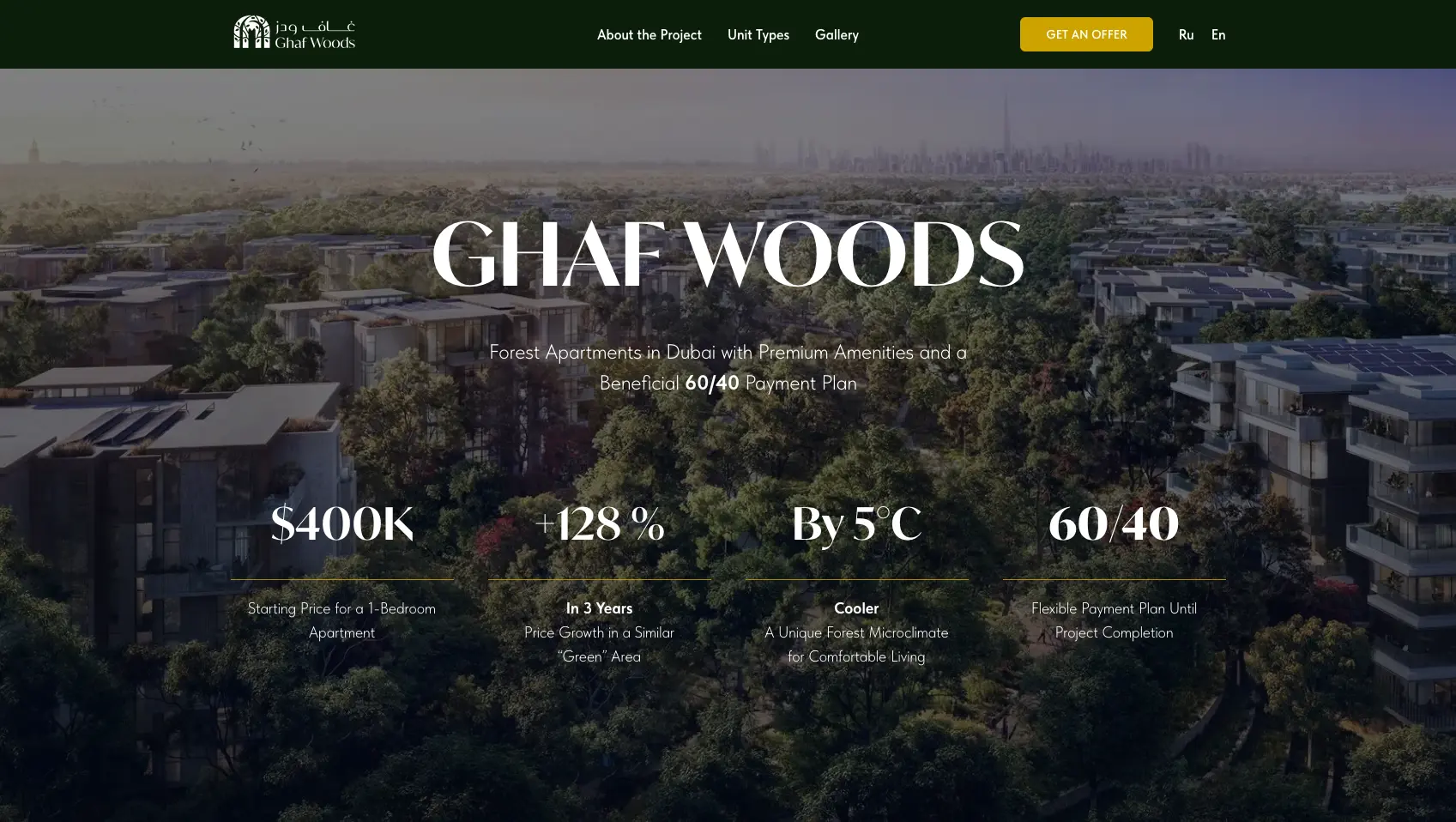Switch site language to En
This screenshot has width=1456, height=822.
[x=1217, y=34]
